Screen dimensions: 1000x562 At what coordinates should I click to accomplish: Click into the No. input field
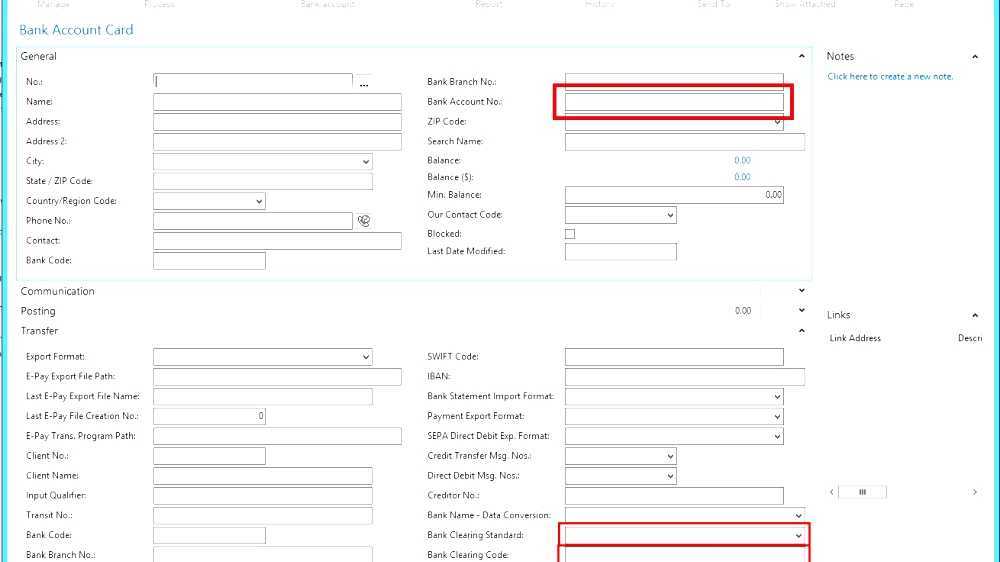[253, 82]
